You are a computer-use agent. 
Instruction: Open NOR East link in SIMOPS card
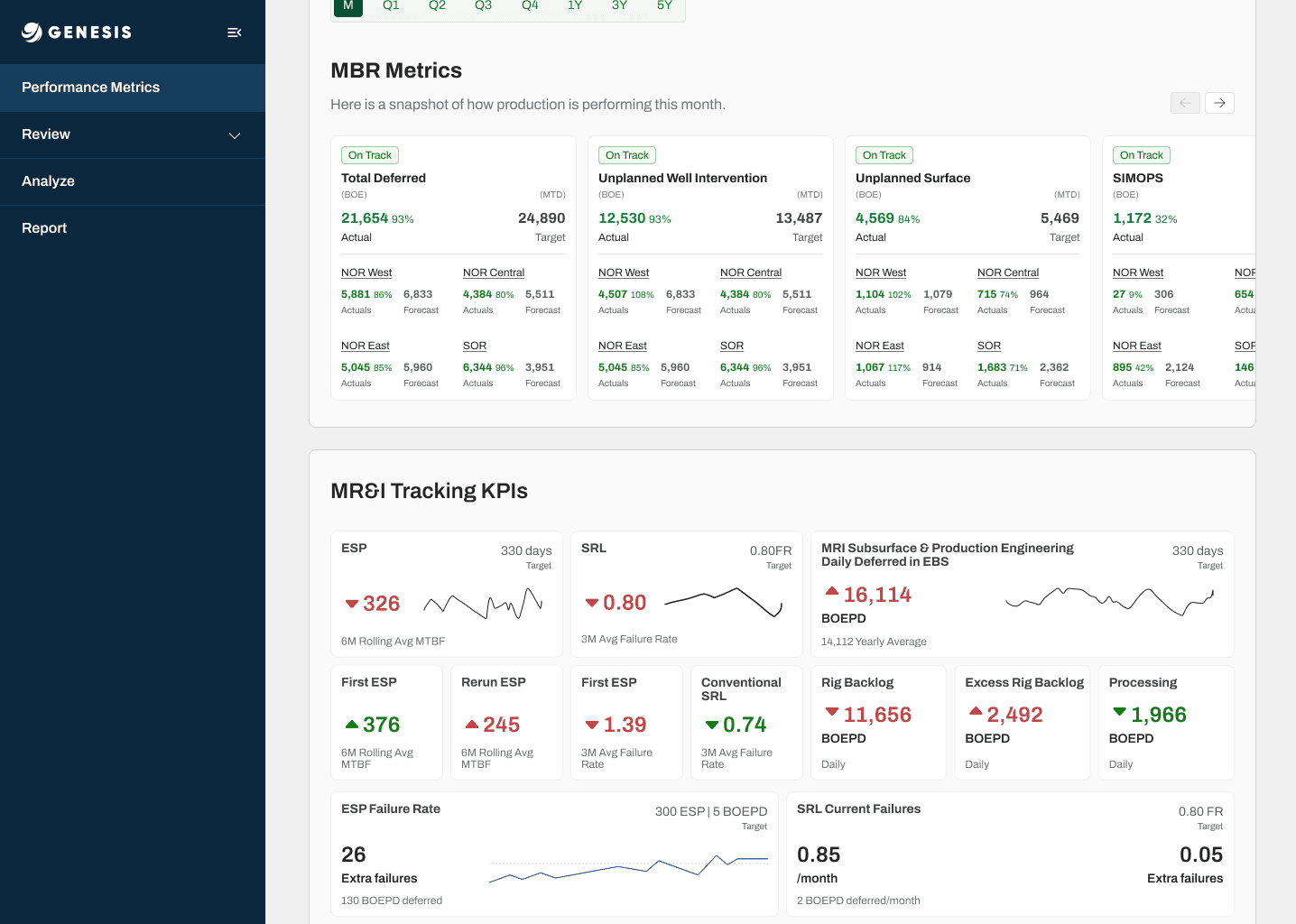(1137, 346)
